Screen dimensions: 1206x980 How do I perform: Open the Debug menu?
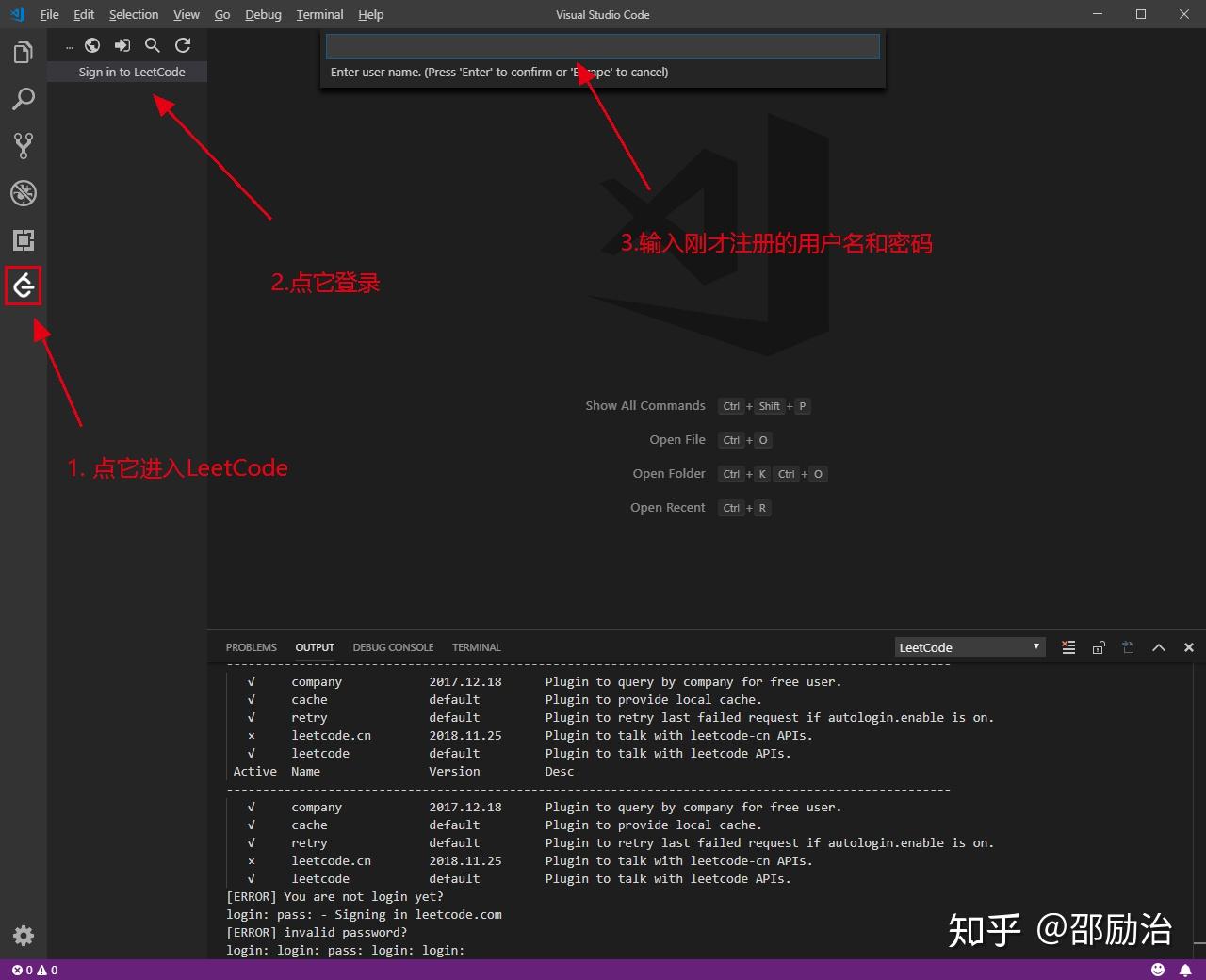(x=263, y=14)
